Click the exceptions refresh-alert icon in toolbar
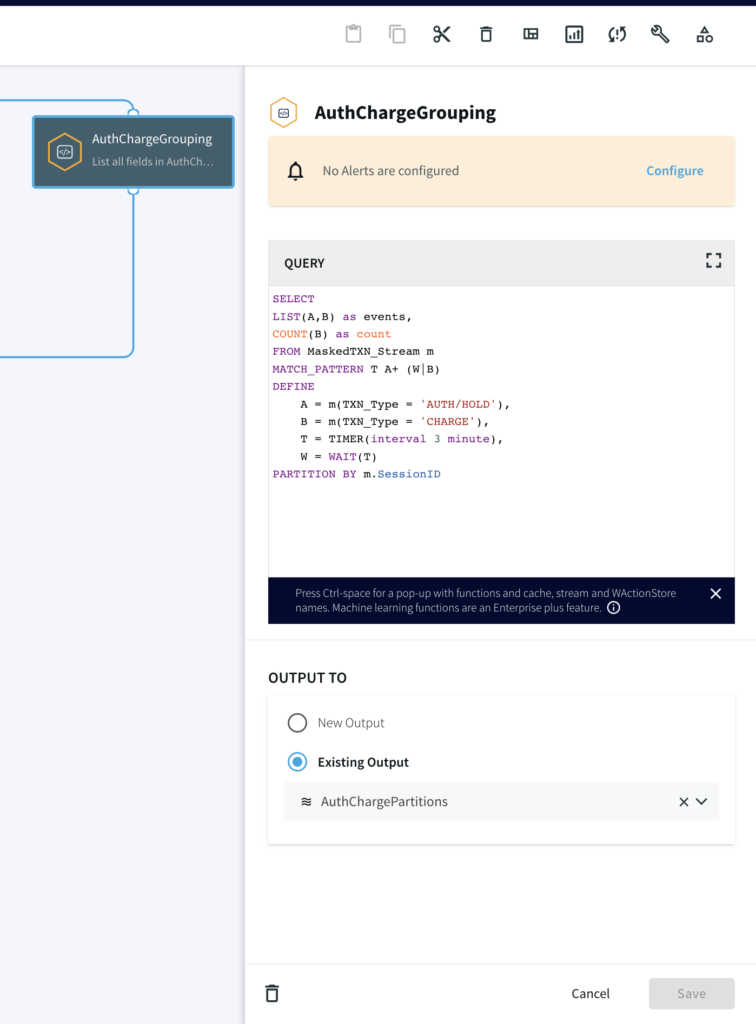This screenshot has width=756, height=1024. pyautogui.click(x=617, y=34)
